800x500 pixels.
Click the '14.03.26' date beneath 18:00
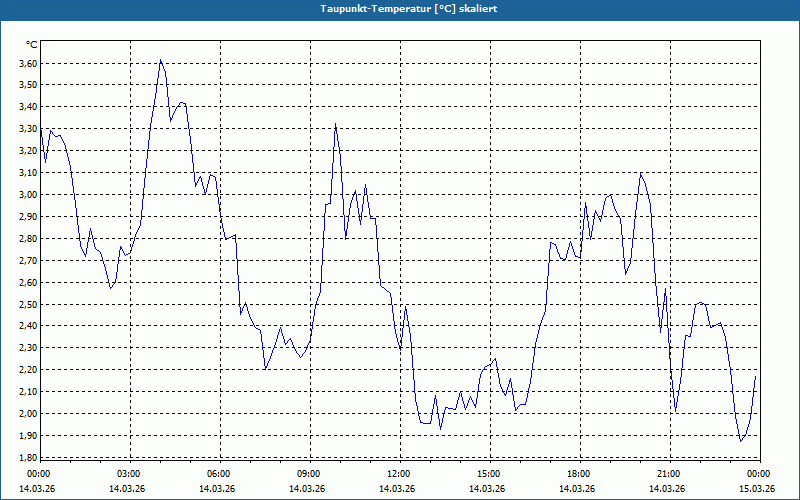(577, 488)
